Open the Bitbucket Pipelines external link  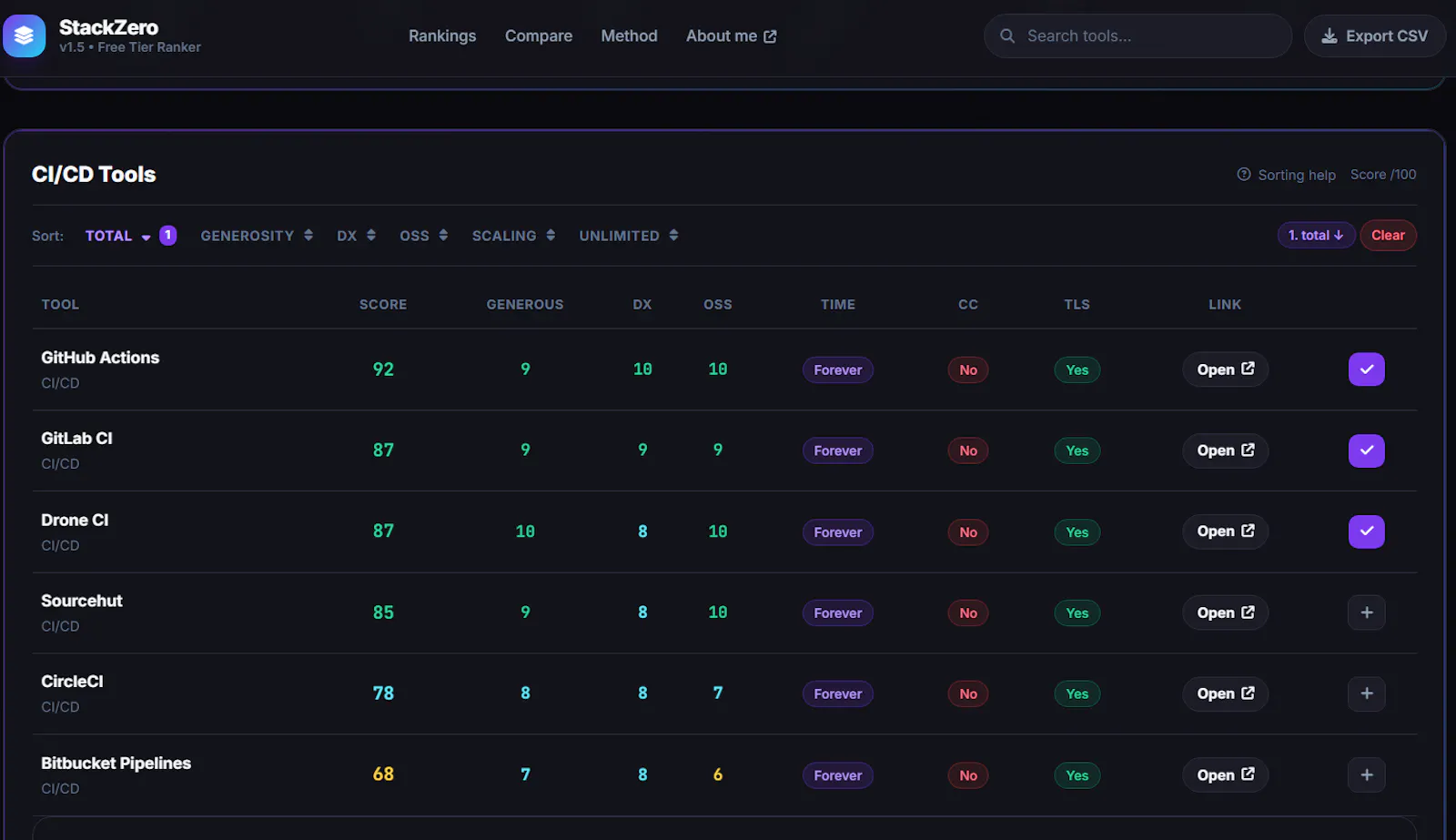click(1225, 775)
